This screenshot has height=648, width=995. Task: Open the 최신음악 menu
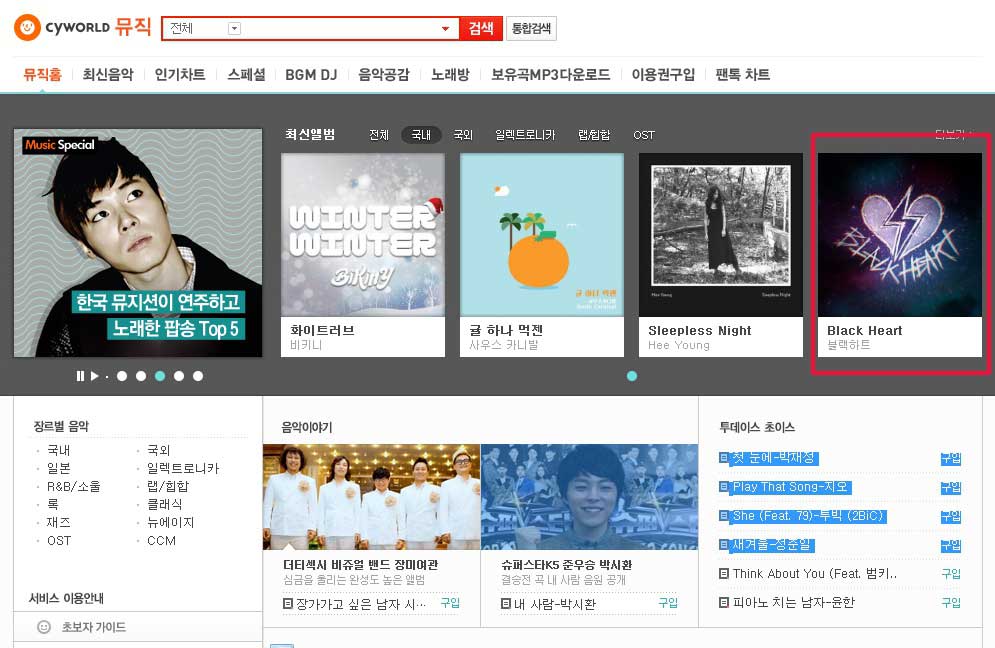(x=108, y=75)
